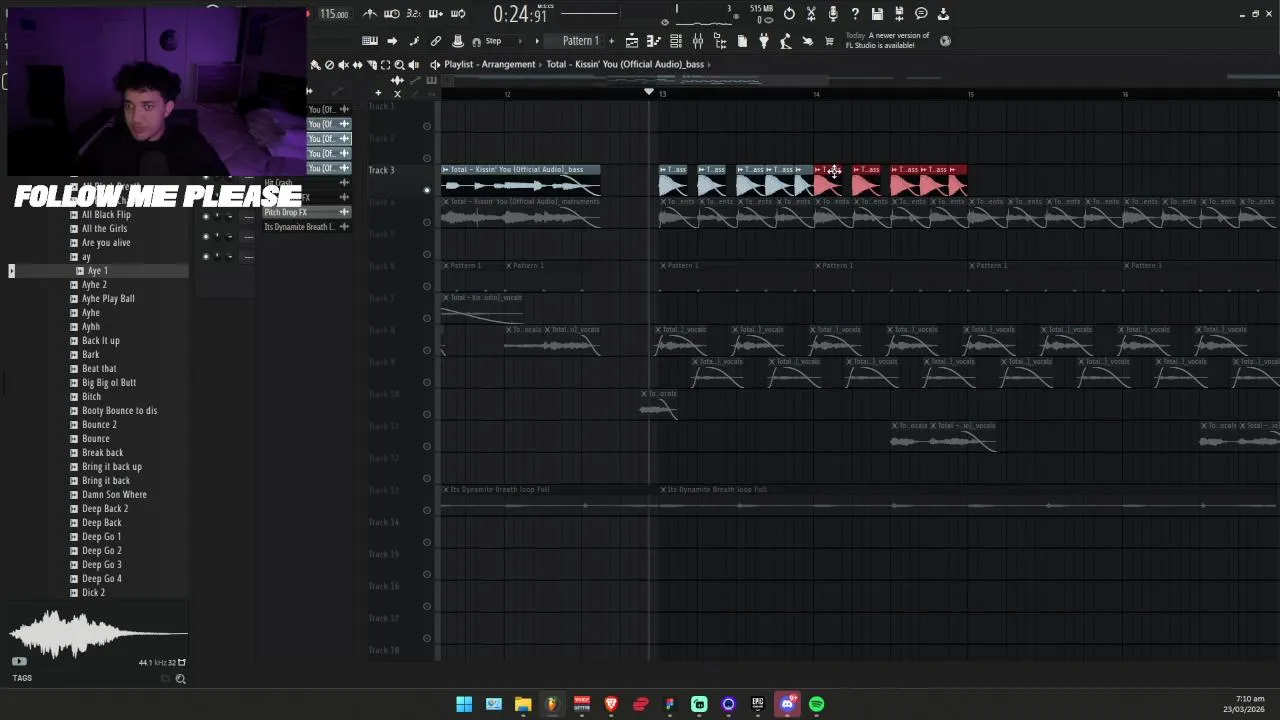Click the tempo field showing 115.000
The width and height of the screenshot is (1280, 720).
[x=334, y=14]
